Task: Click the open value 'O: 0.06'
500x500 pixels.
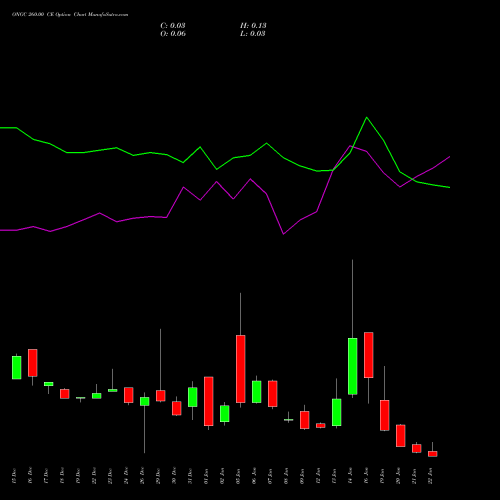Action: click(x=173, y=34)
